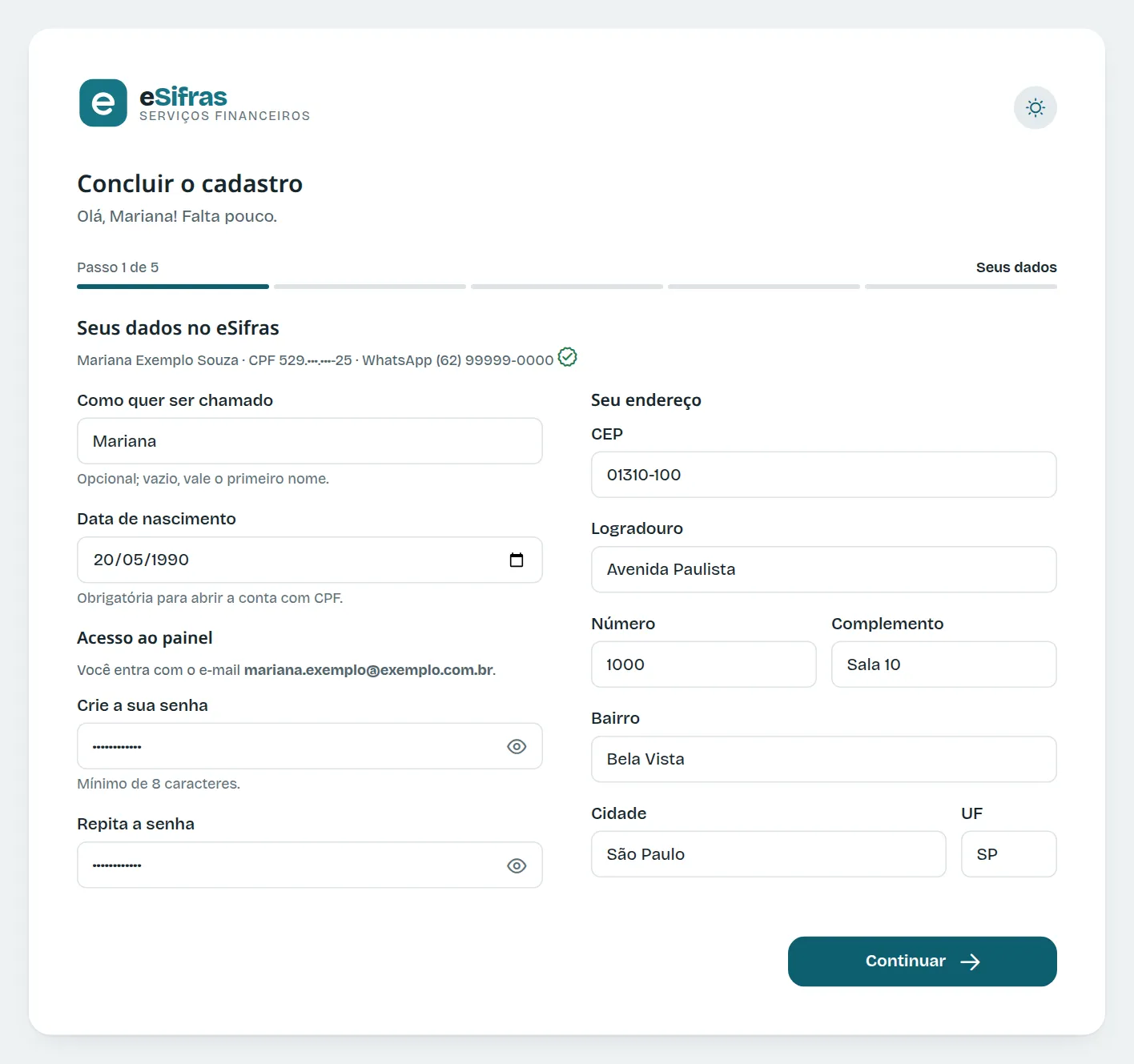
Task: Click the 'Obrigatória para abrir a conta com CPF.' hint
Action: pos(210,598)
